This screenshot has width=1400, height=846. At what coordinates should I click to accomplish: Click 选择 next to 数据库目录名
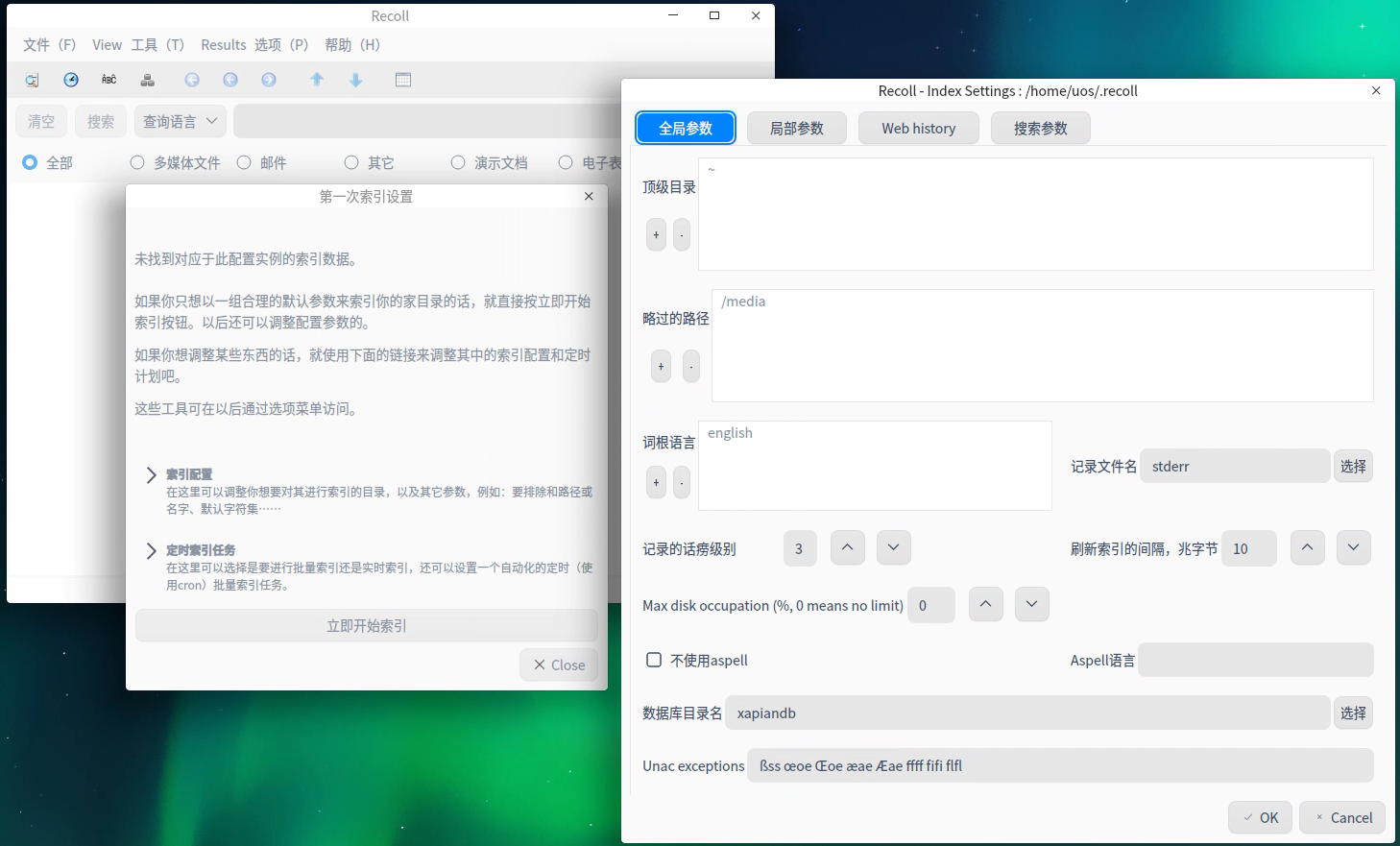[1353, 713]
